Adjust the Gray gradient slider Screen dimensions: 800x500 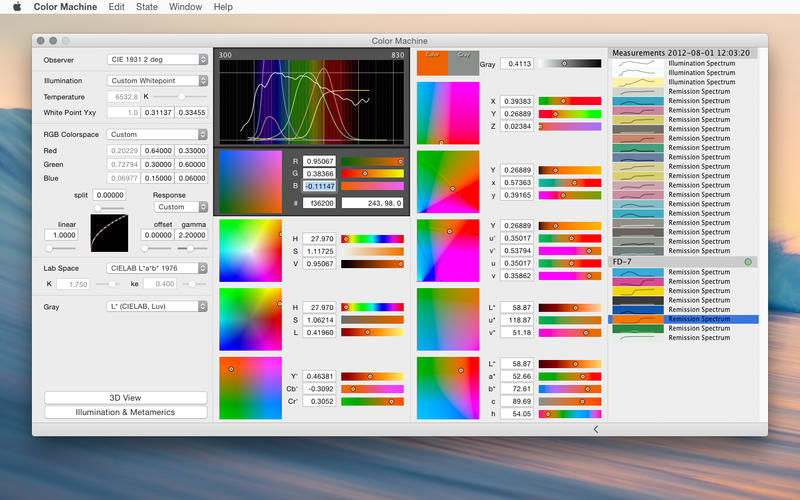coord(570,64)
